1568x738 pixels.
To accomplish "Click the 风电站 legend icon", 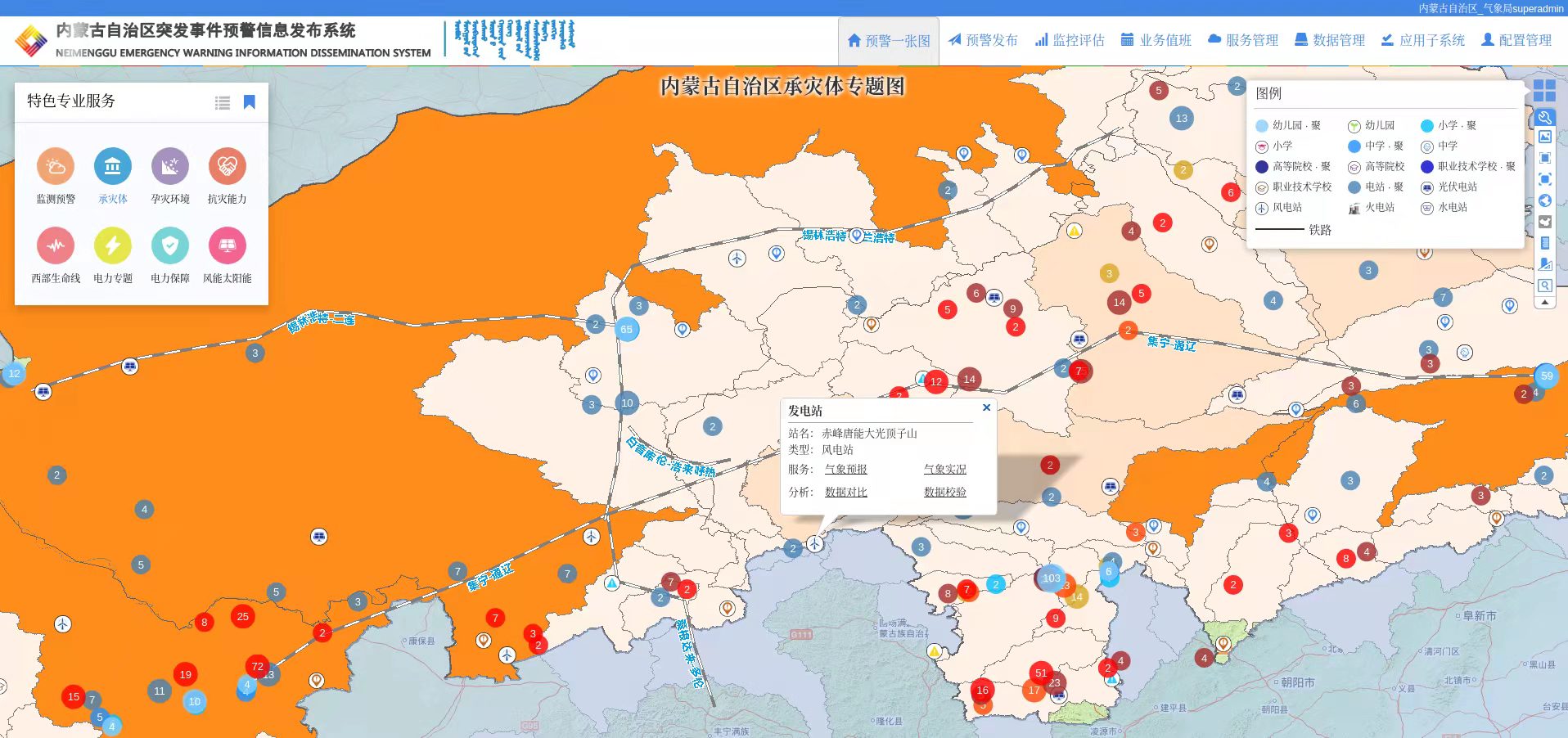I will click(x=1262, y=208).
